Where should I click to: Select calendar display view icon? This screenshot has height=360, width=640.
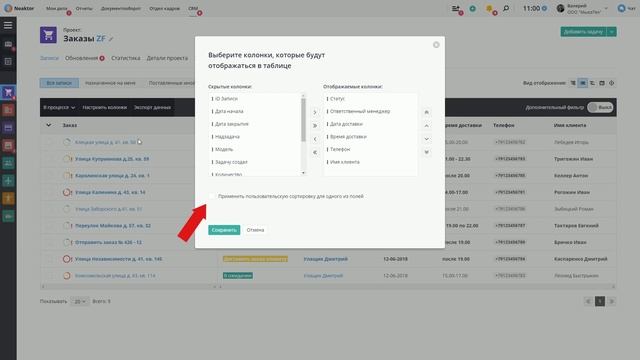click(x=602, y=83)
